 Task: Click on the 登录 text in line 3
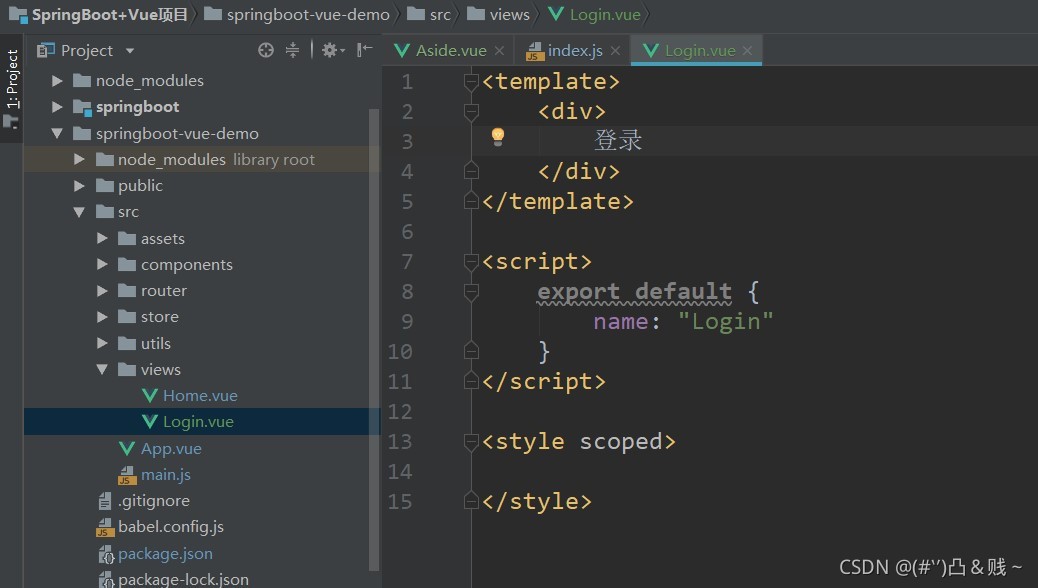click(x=618, y=140)
